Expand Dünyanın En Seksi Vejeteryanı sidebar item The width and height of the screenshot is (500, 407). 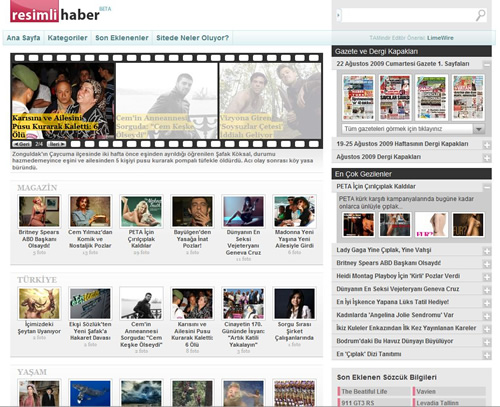[487, 290]
